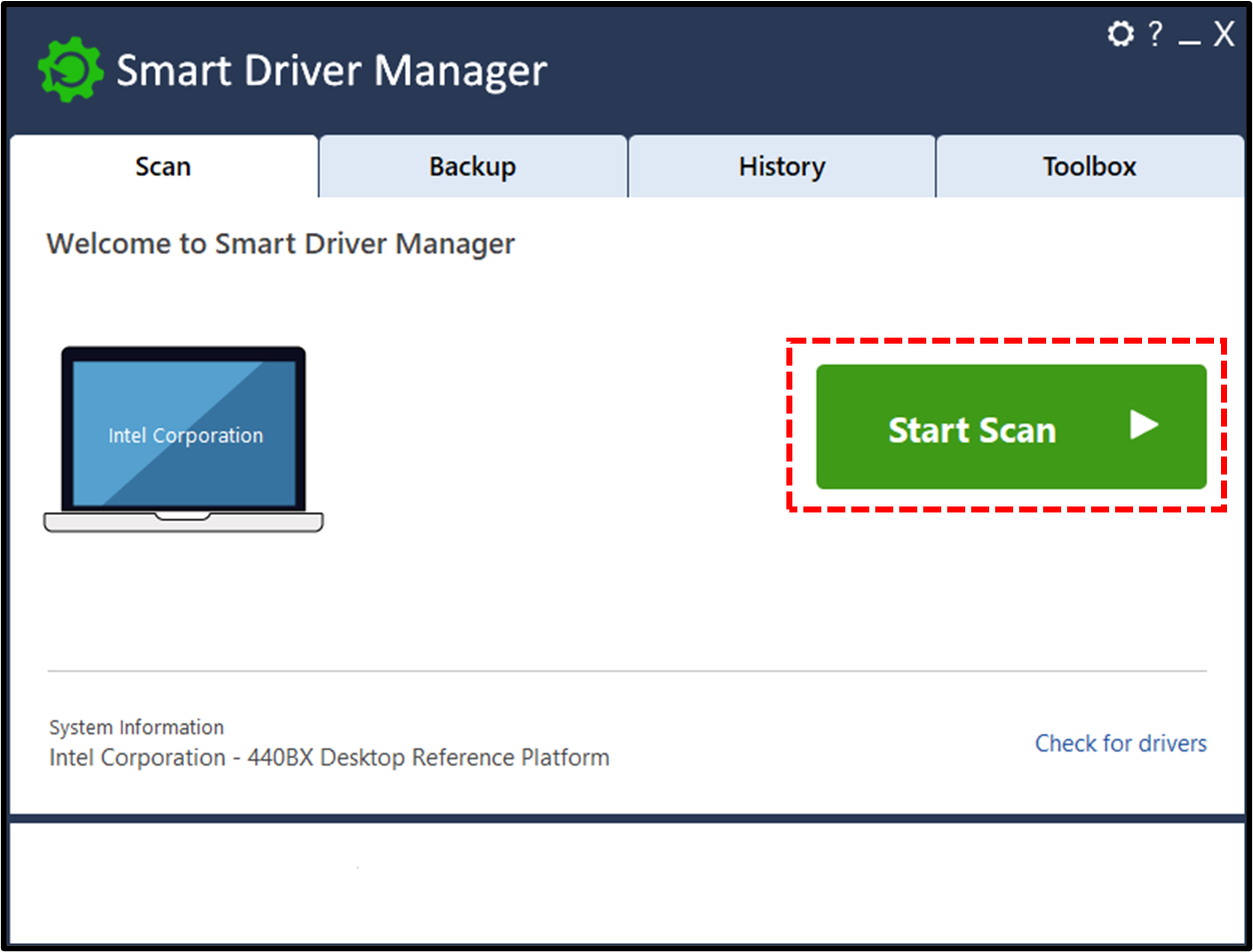Click the System Information label
The height and width of the screenshot is (952, 1253).
click(137, 727)
